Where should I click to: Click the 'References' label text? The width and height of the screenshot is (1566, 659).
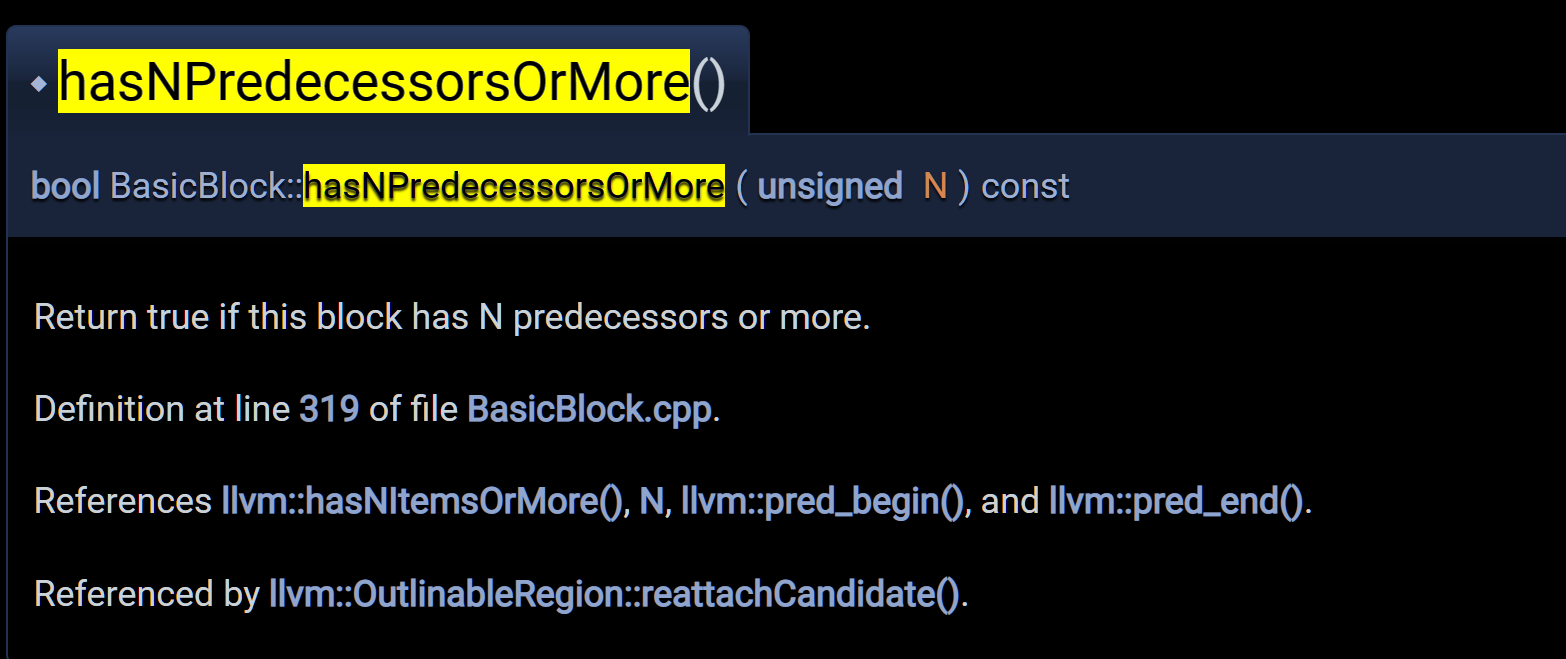coord(123,501)
